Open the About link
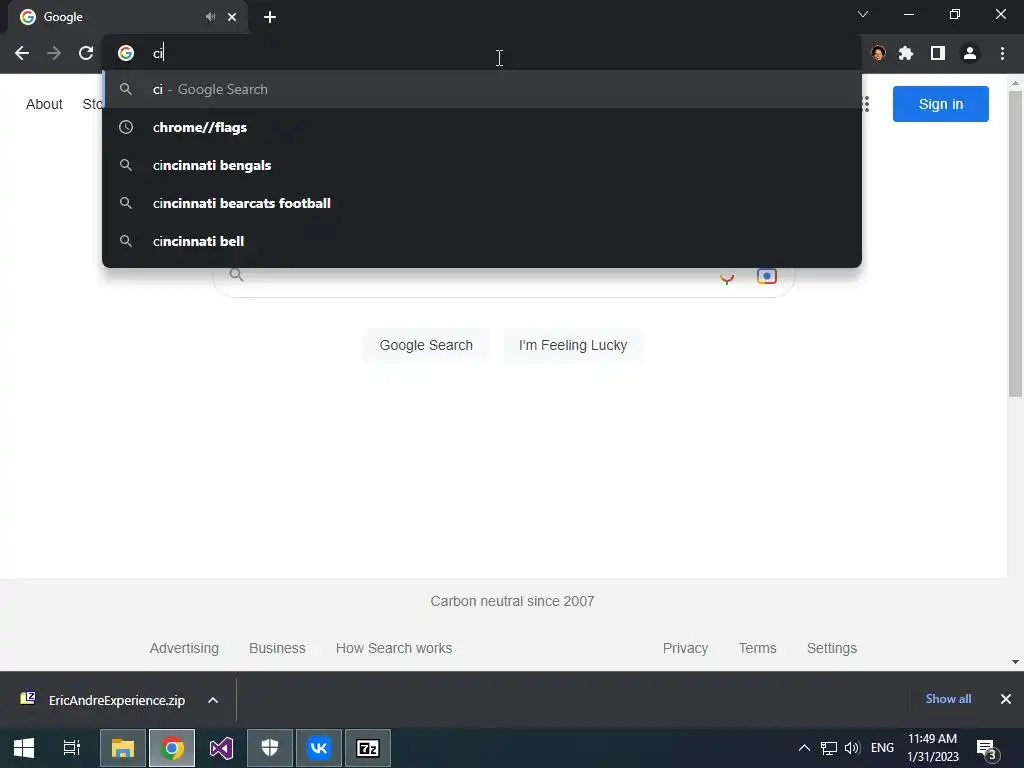Screen dimensions: 1024x768 pos(44,104)
